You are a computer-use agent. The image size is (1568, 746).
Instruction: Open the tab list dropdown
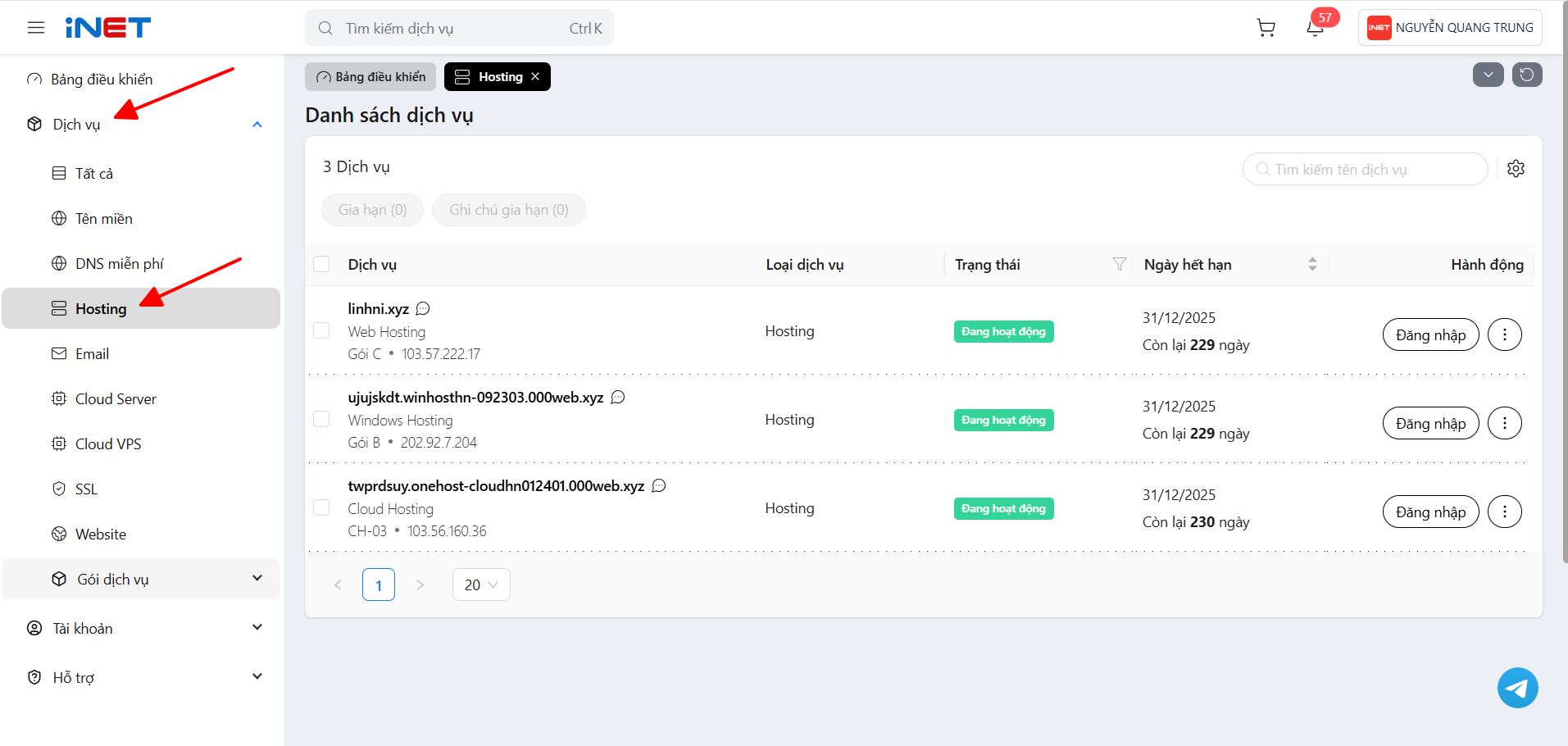(x=1488, y=75)
